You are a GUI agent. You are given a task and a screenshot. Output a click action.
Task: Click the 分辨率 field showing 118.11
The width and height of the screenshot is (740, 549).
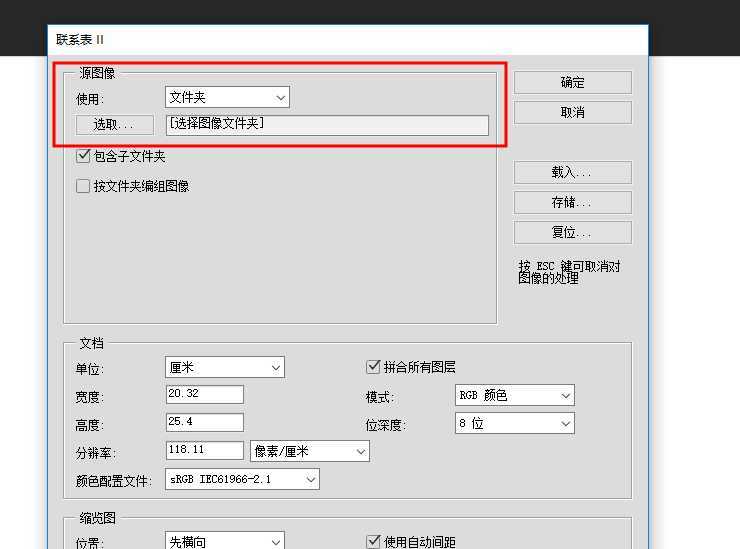click(204, 450)
